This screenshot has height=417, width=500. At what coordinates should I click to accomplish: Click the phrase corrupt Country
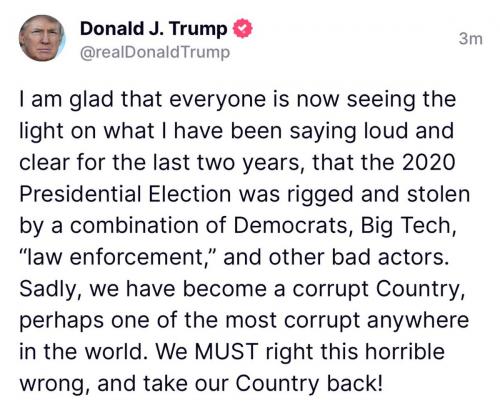(378, 289)
